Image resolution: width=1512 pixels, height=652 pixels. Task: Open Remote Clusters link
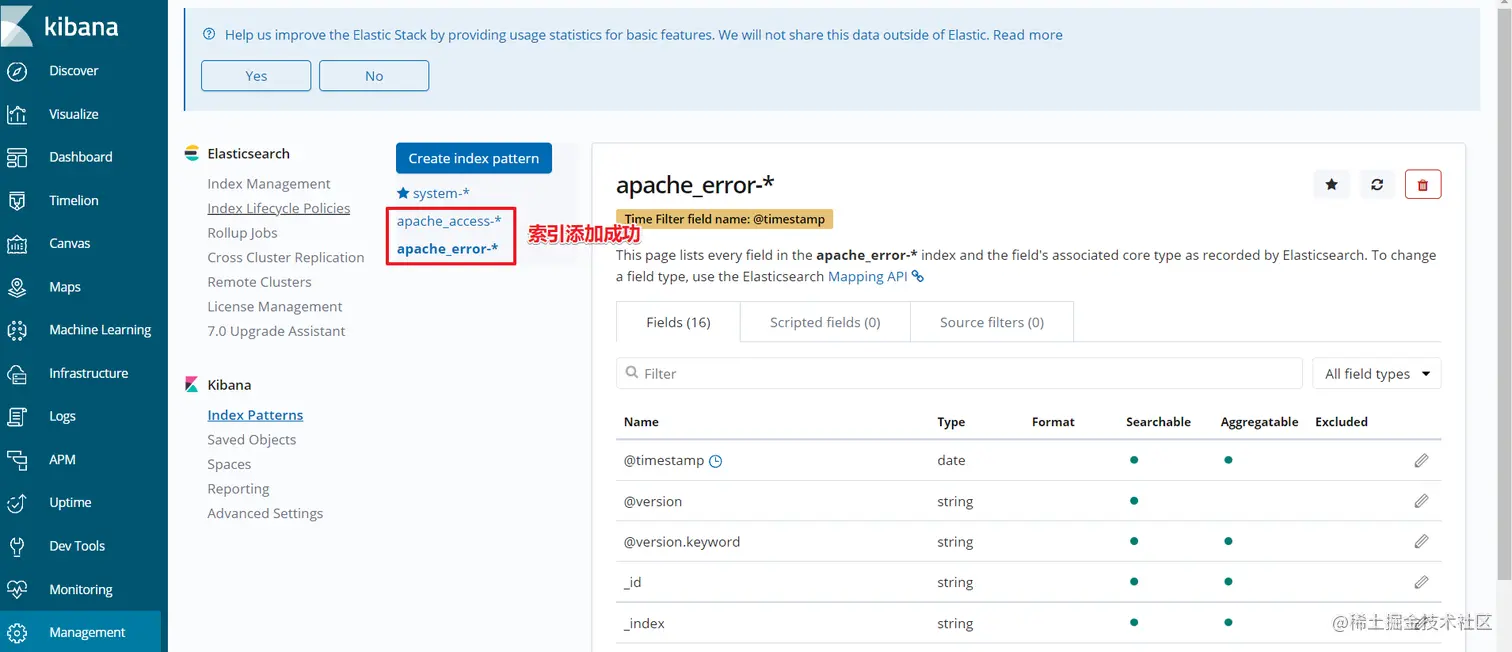point(259,282)
